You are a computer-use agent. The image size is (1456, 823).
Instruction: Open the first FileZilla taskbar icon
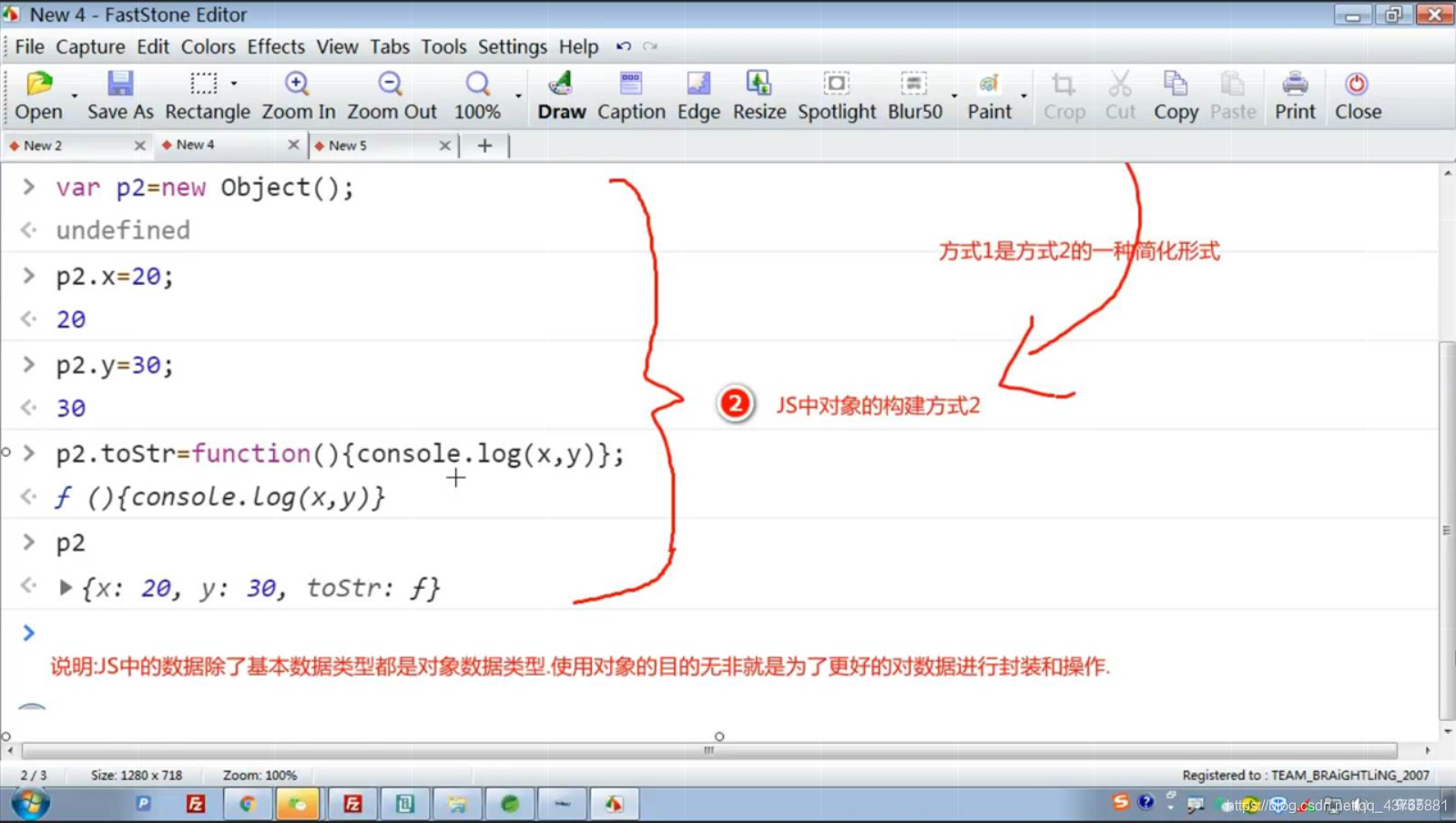pyautogui.click(x=195, y=804)
